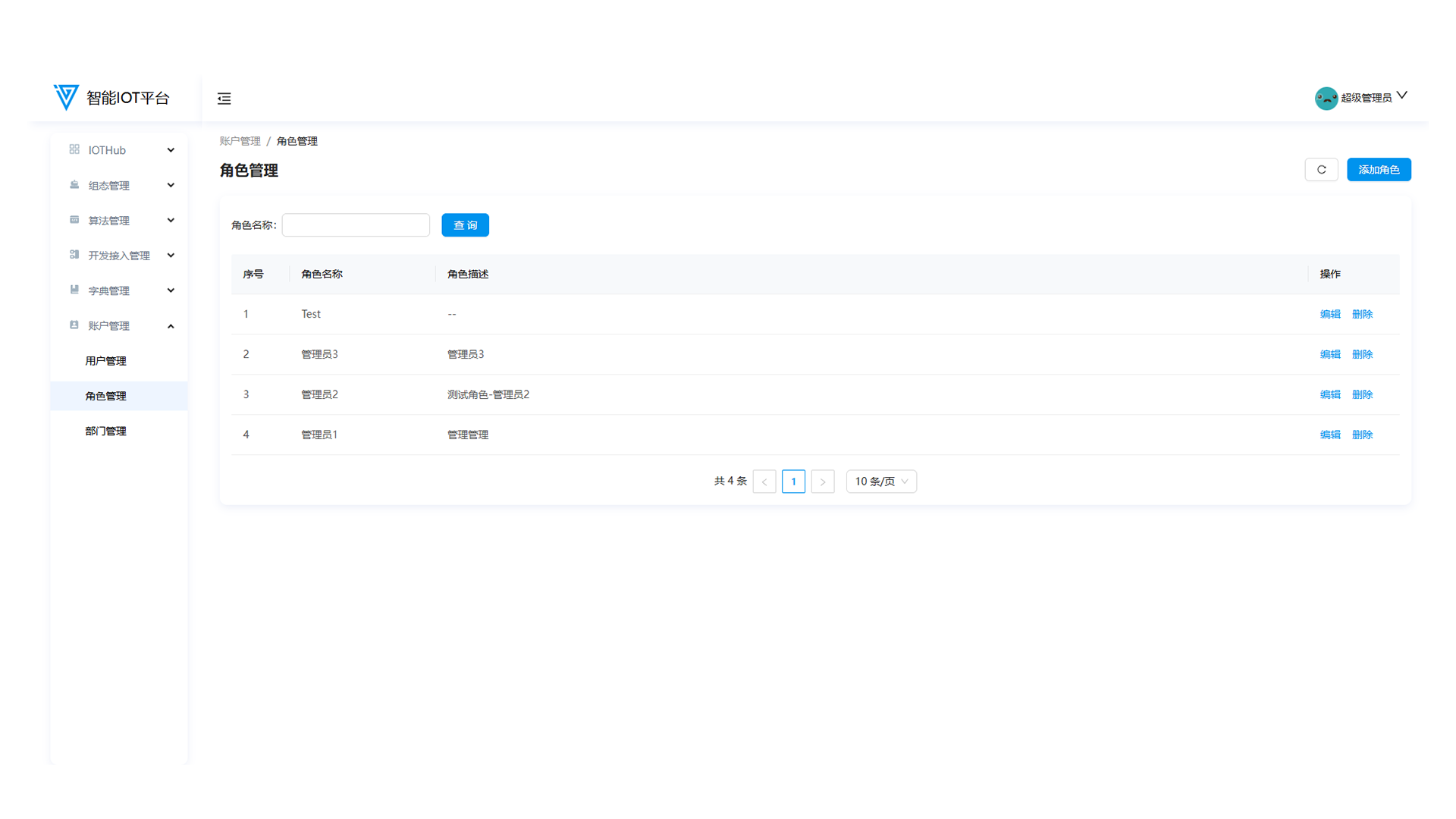
Task: Click the super admin avatar icon
Action: 1326,98
